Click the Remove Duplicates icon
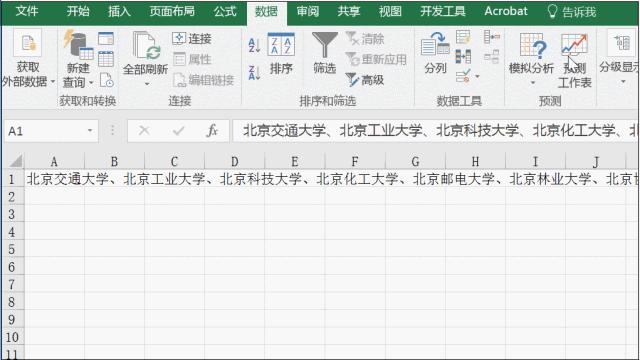The width and height of the screenshot is (640, 360). (x=463, y=56)
